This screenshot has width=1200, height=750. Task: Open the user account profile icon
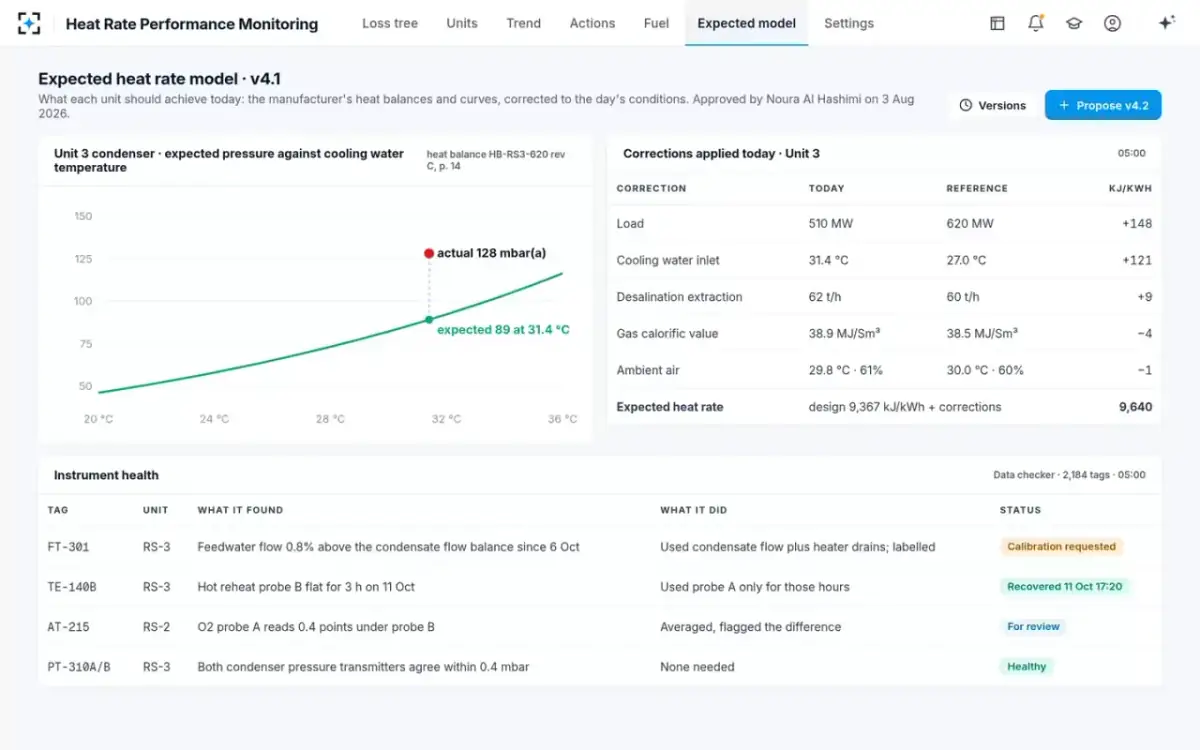[1112, 23]
